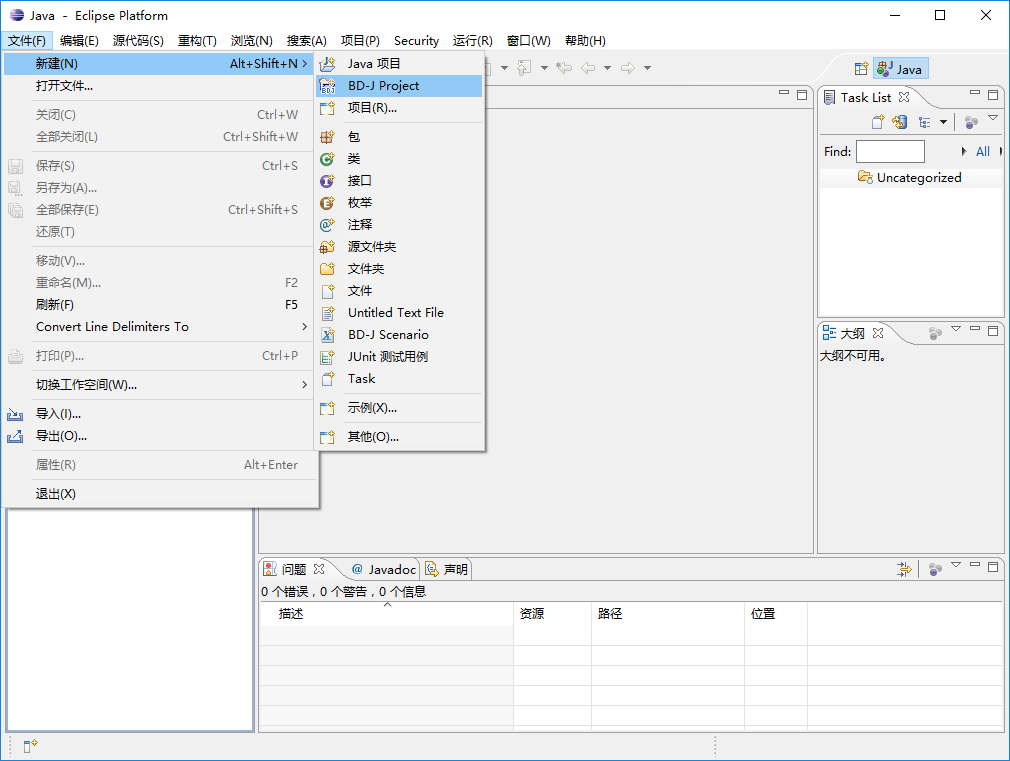Close the Task List tab
The height and width of the screenshot is (761, 1010).
pos(904,97)
